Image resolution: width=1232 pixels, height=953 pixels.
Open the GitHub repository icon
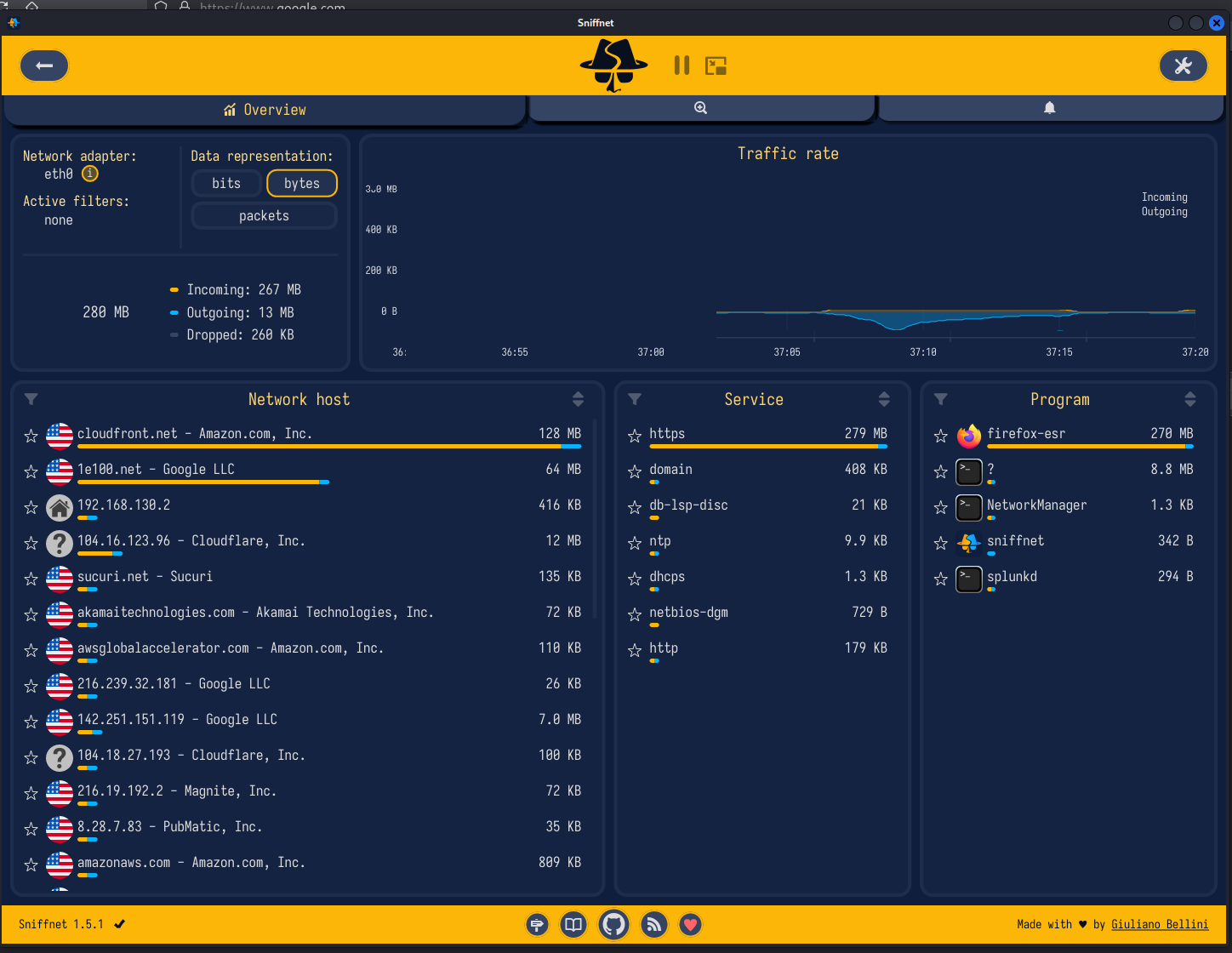coord(613,924)
